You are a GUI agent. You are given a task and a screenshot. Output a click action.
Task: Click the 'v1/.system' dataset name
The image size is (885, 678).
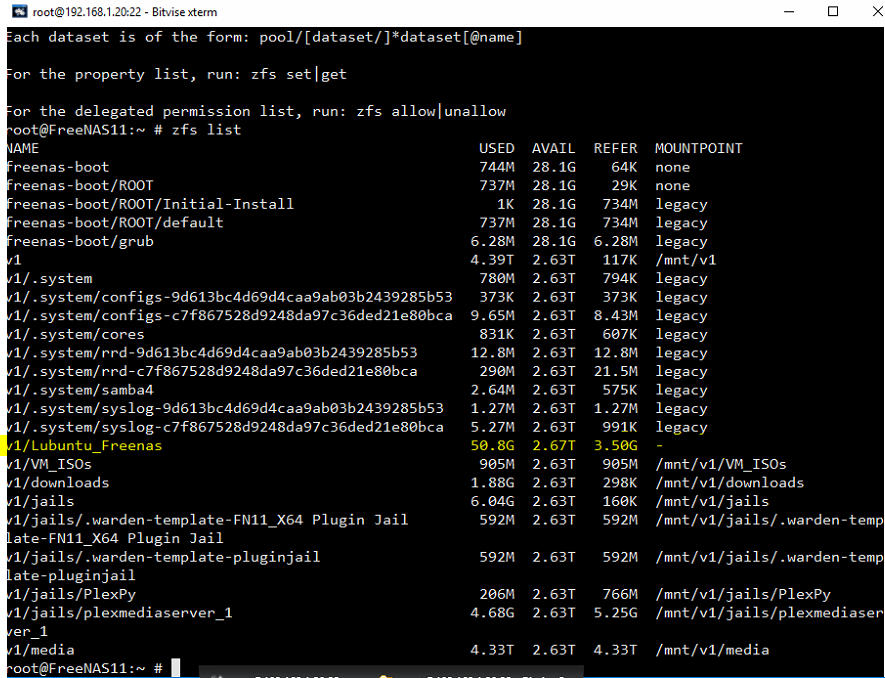[49, 279]
